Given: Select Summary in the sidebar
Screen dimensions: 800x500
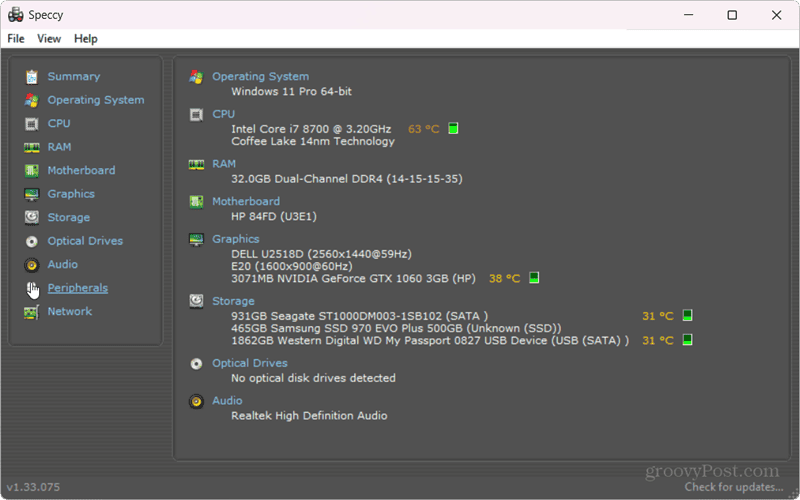Looking at the screenshot, I should coord(74,77).
